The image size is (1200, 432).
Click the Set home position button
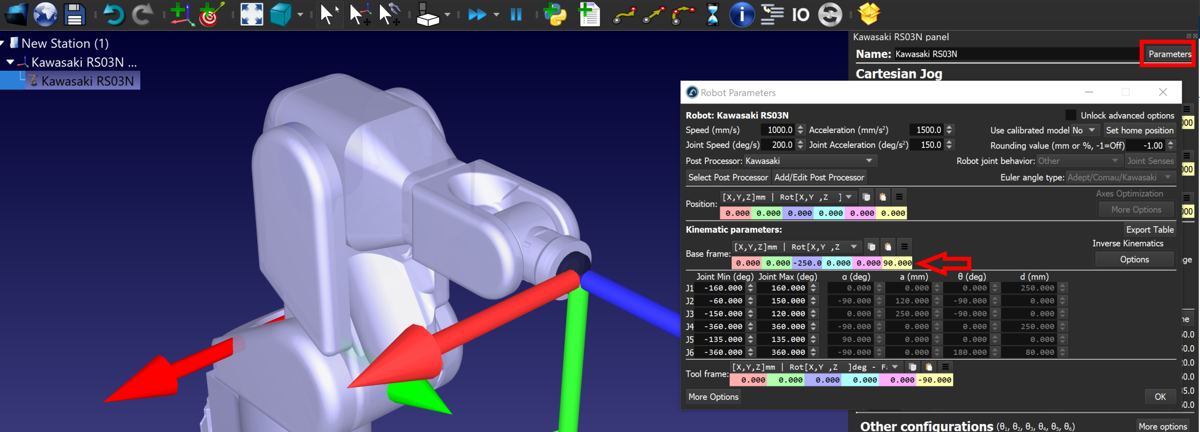click(1139, 130)
